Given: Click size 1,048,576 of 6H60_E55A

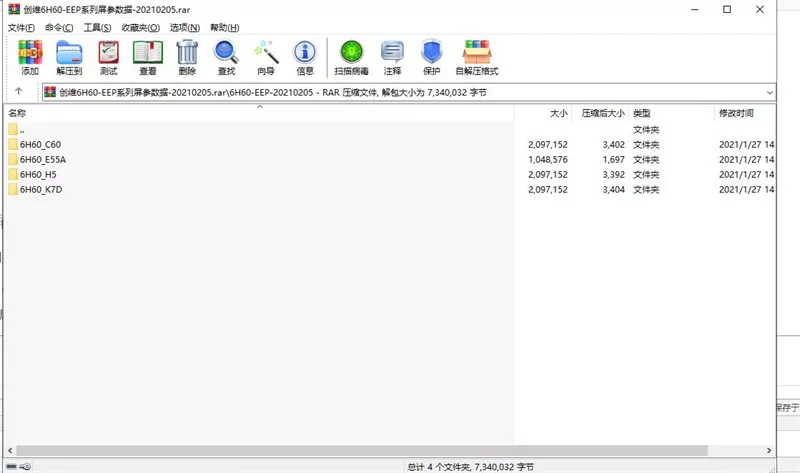Looking at the screenshot, I should [548, 159].
